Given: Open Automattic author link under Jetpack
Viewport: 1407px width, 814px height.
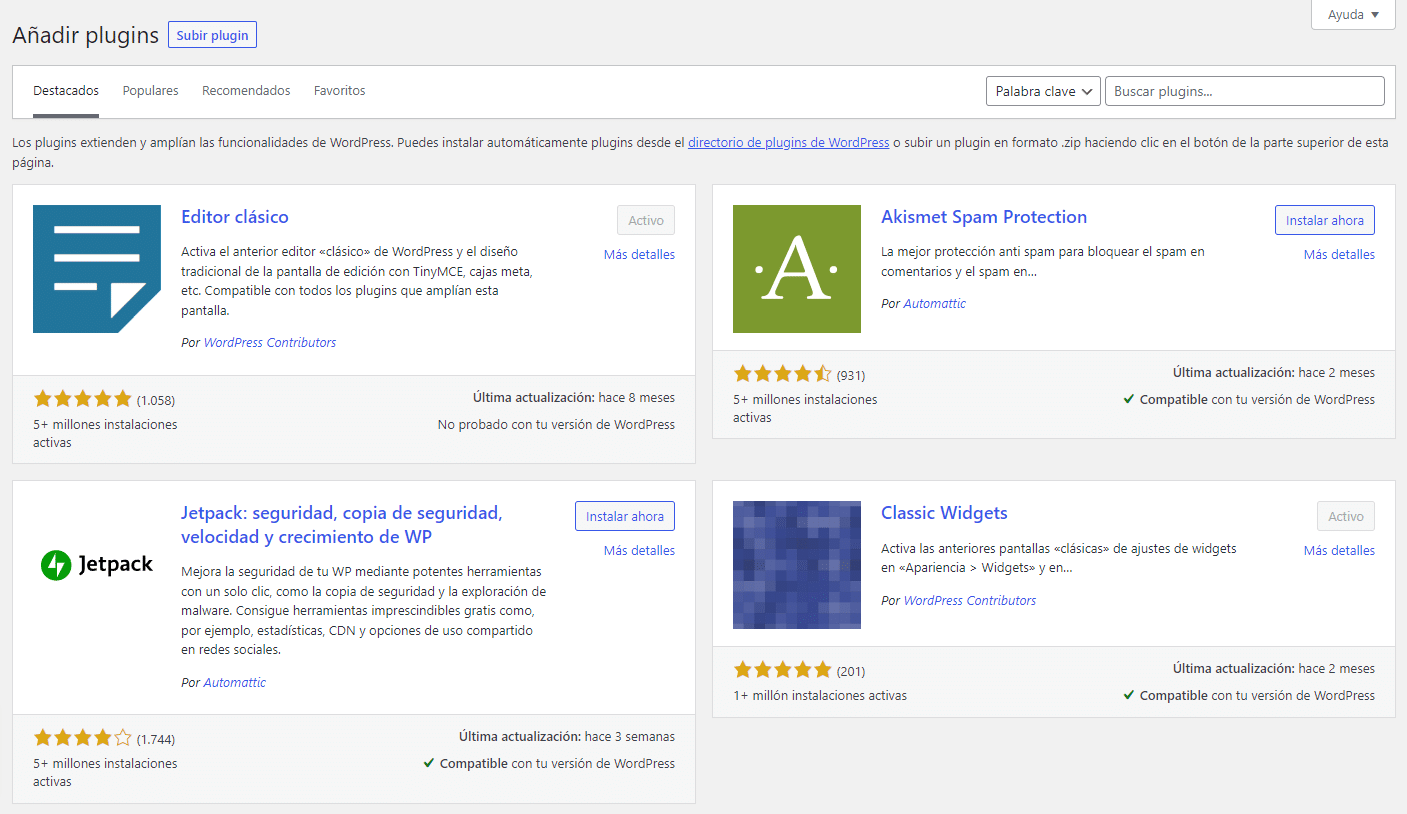Looking at the screenshot, I should pyautogui.click(x=235, y=683).
